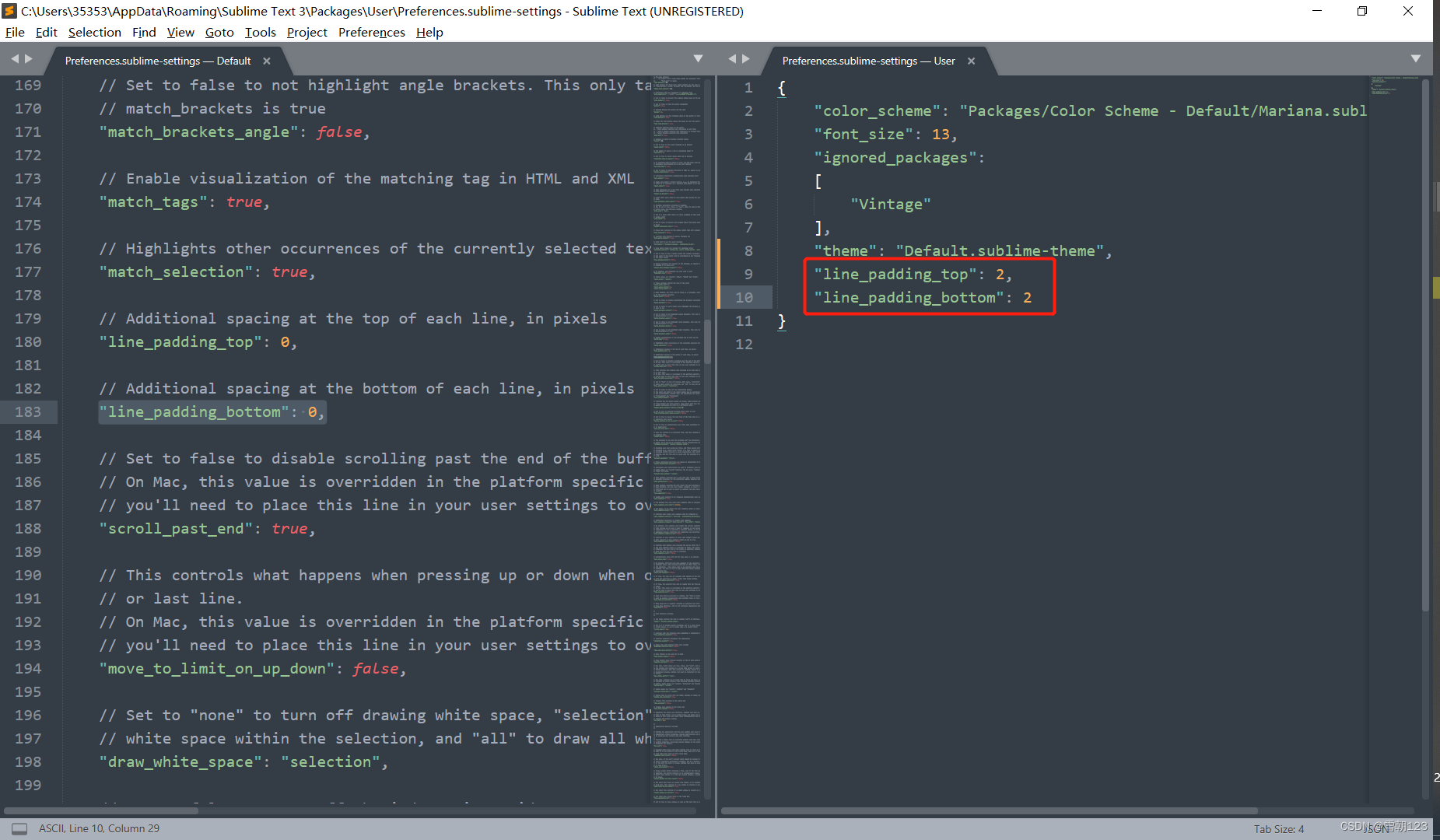This screenshot has height=840, width=1440.
Task: Click line number 12 in right gutter
Action: 745,344
